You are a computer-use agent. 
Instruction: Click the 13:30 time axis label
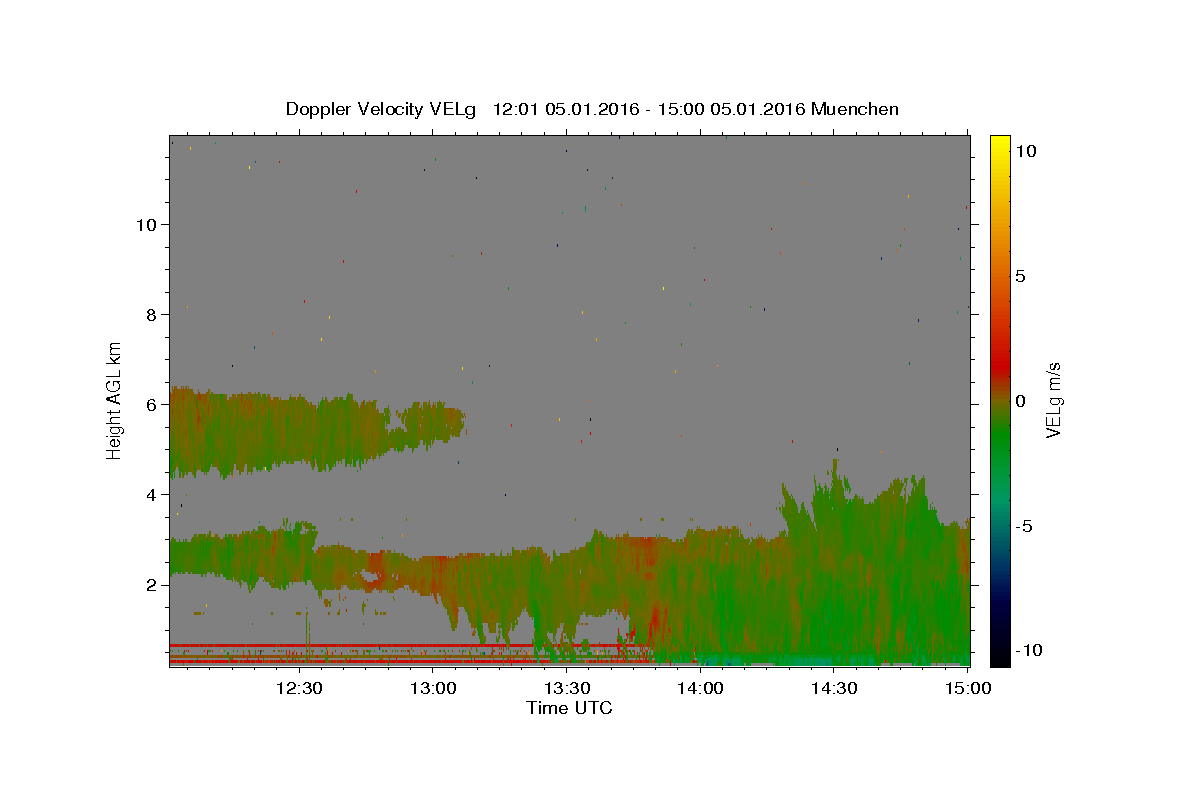click(x=567, y=688)
